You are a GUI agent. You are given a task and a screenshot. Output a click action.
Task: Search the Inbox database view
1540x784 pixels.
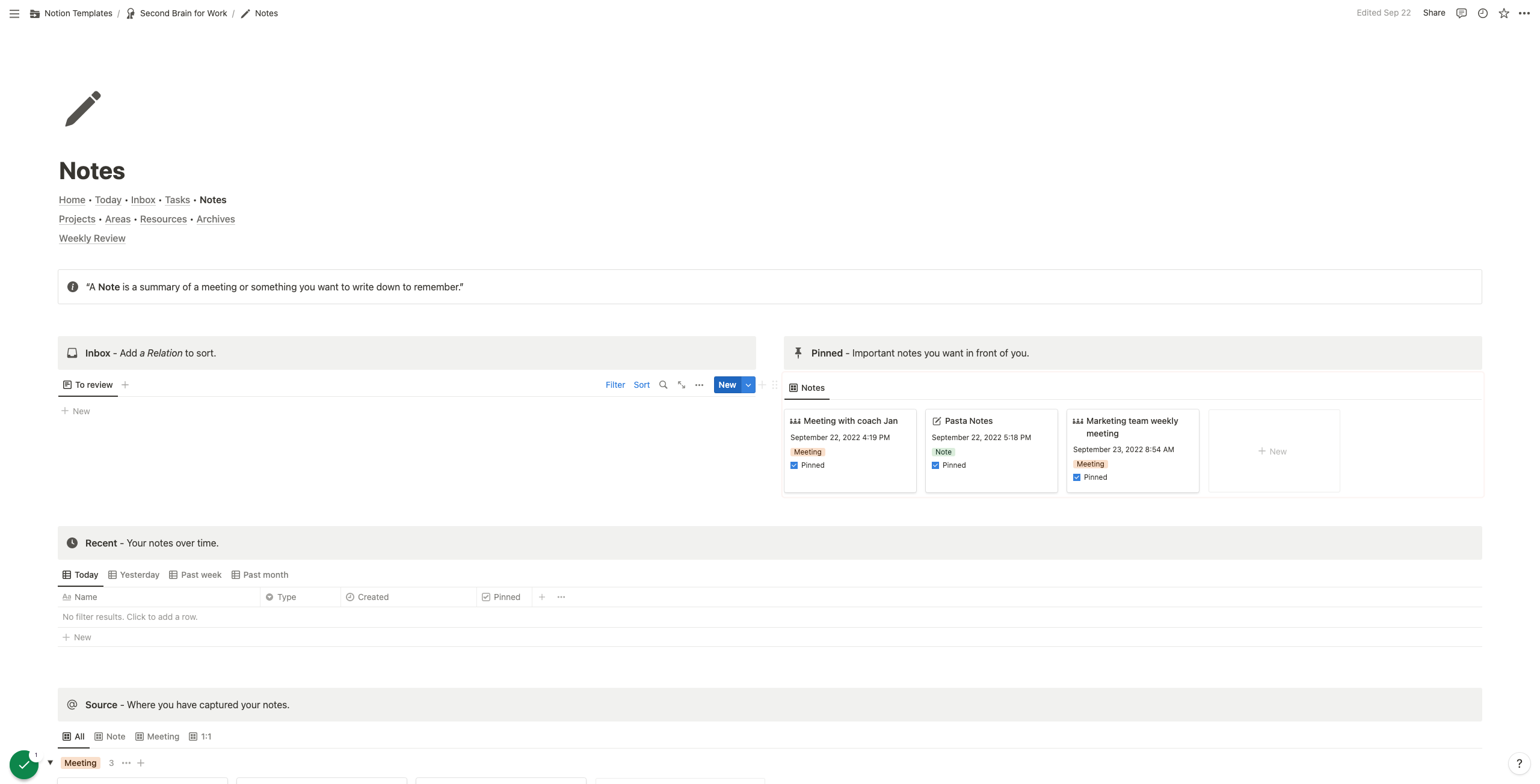tap(663, 385)
